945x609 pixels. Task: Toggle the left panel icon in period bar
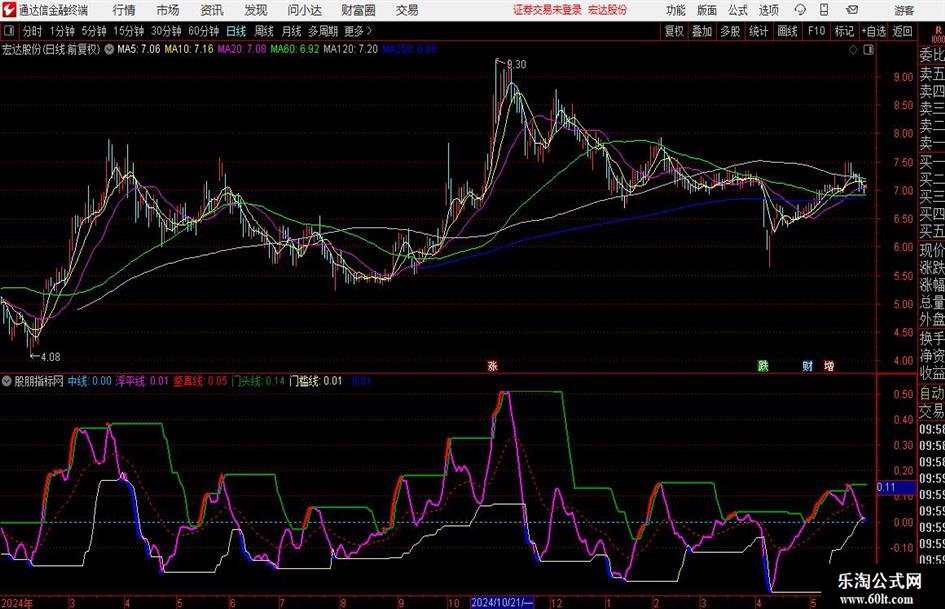click(9, 31)
